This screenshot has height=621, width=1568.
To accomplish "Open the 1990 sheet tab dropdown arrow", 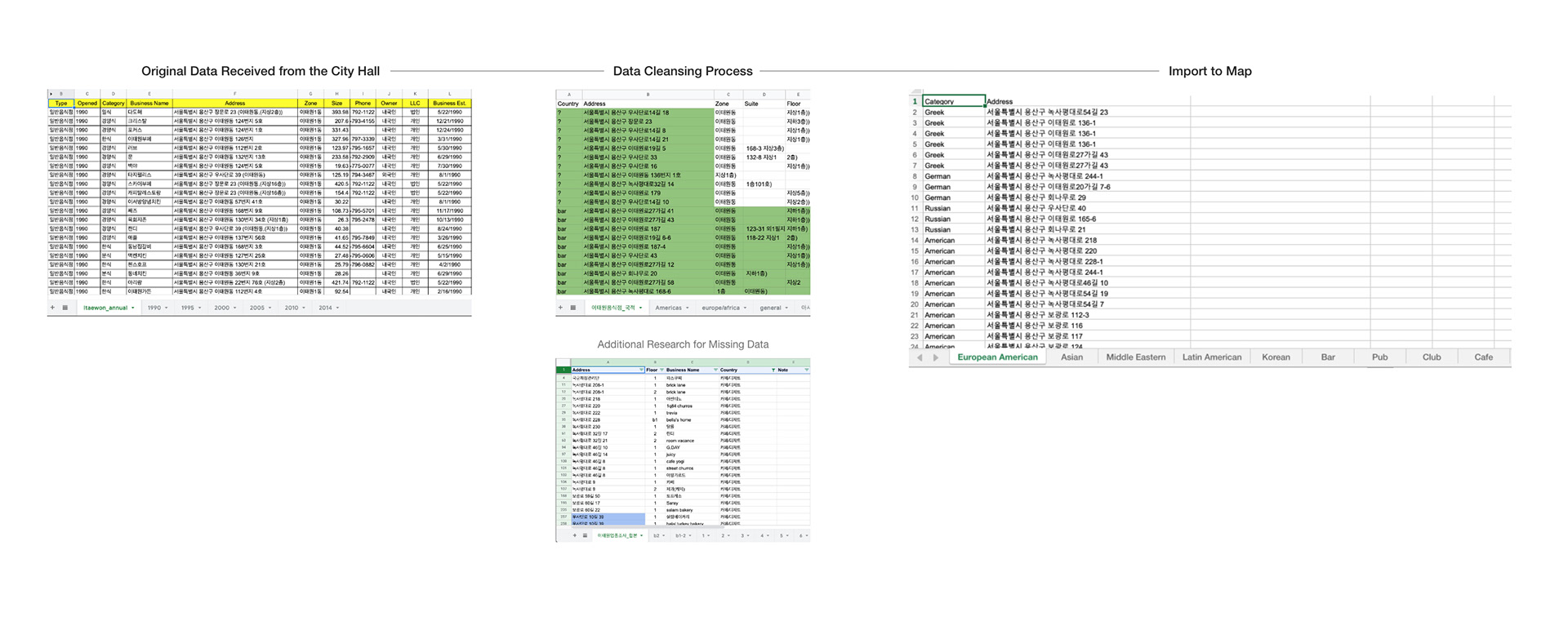I will tap(167, 308).
